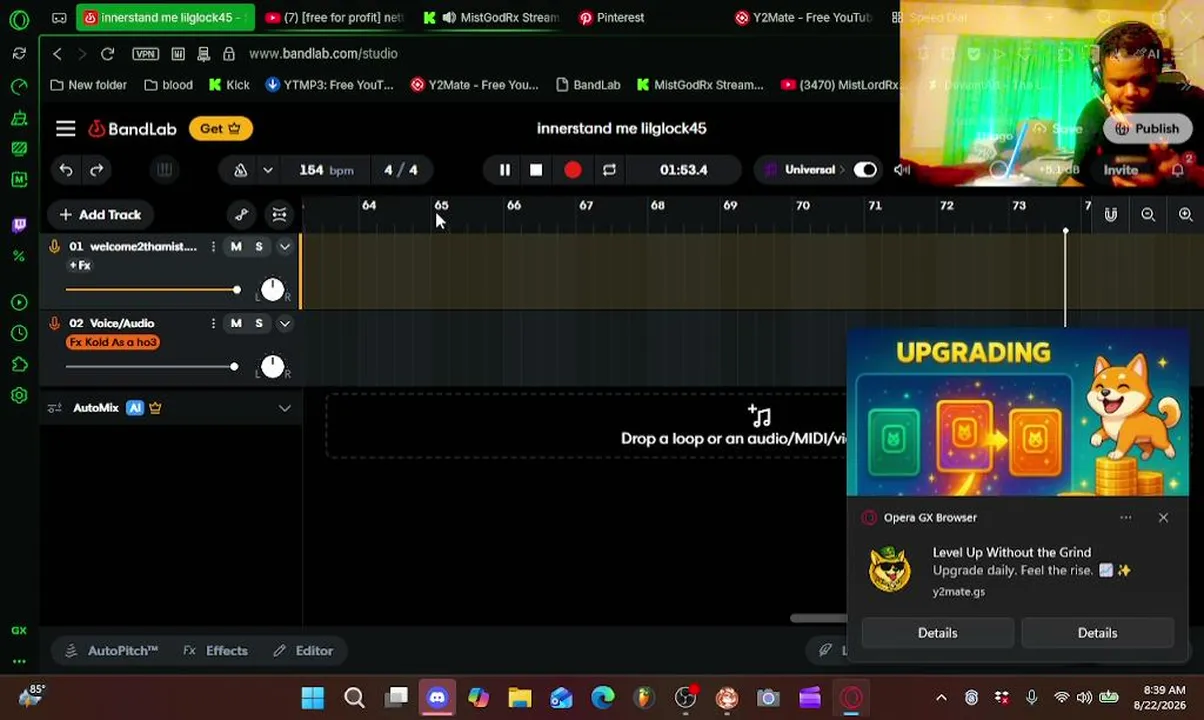This screenshot has width=1204, height=720.
Task: Open notification three-dot options
Action: click(1126, 518)
